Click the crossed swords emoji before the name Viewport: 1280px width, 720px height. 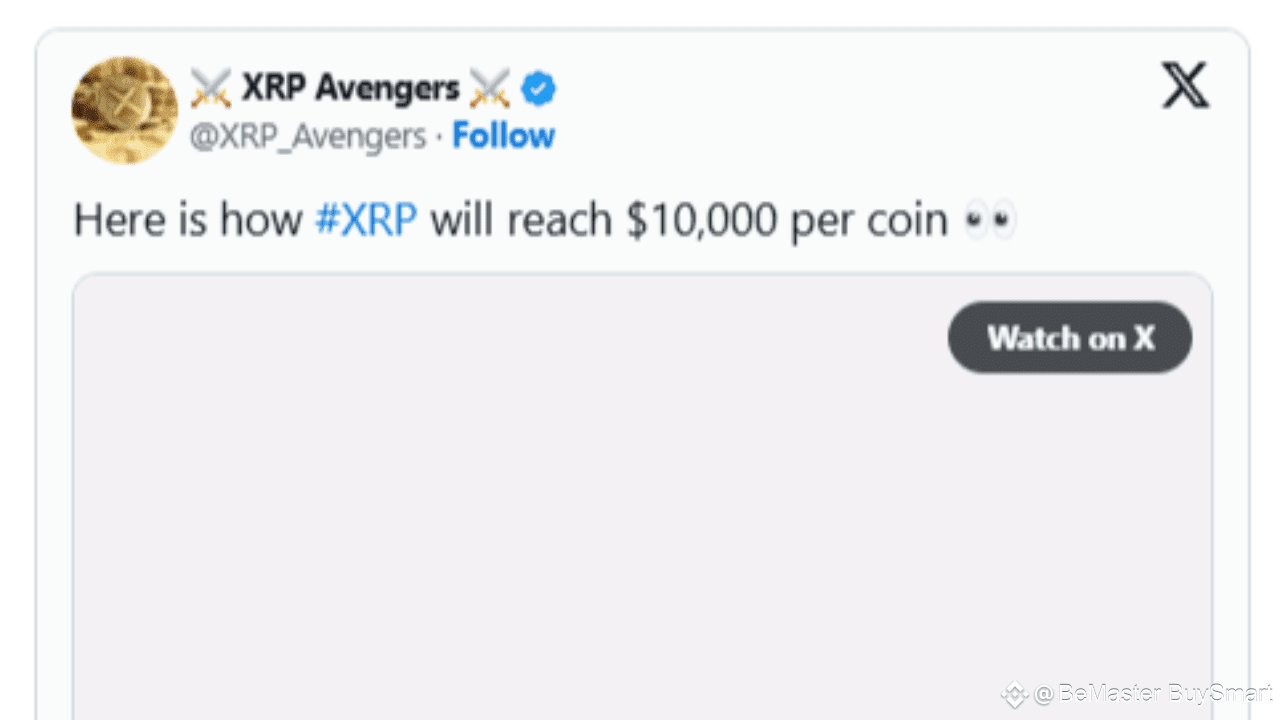[x=213, y=88]
